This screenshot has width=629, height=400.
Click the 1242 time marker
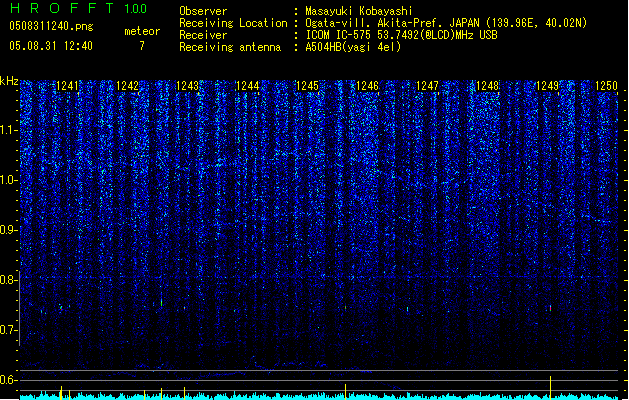click(x=127, y=86)
